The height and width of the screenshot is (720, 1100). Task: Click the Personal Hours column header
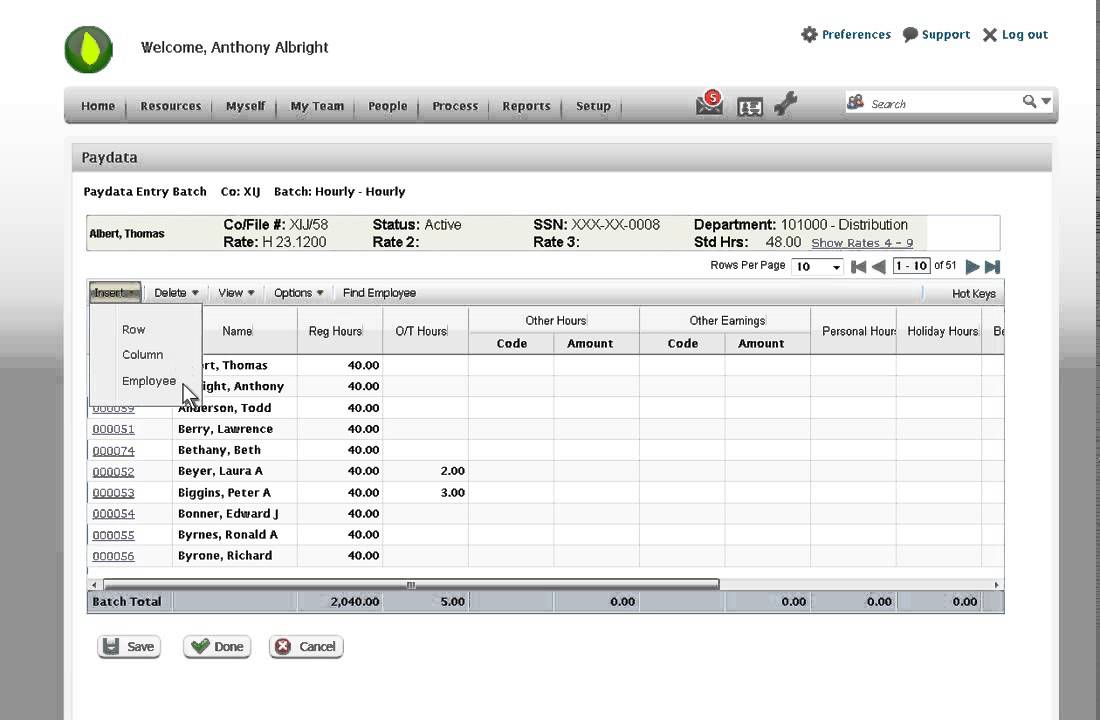point(853,331)
